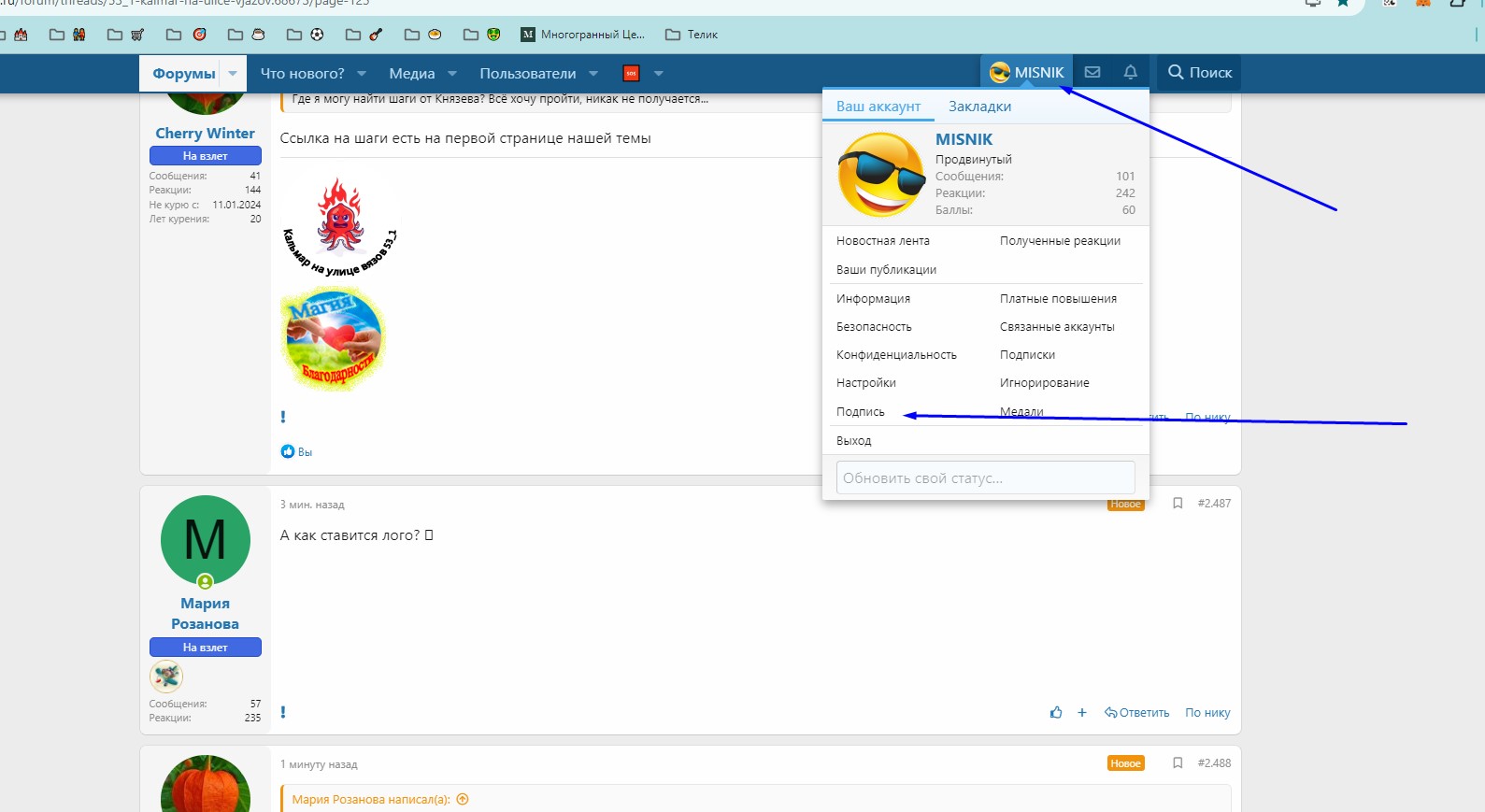
Task: Expand the dropdown arrow next to SOS icon
Action: [x=659, y=73]
